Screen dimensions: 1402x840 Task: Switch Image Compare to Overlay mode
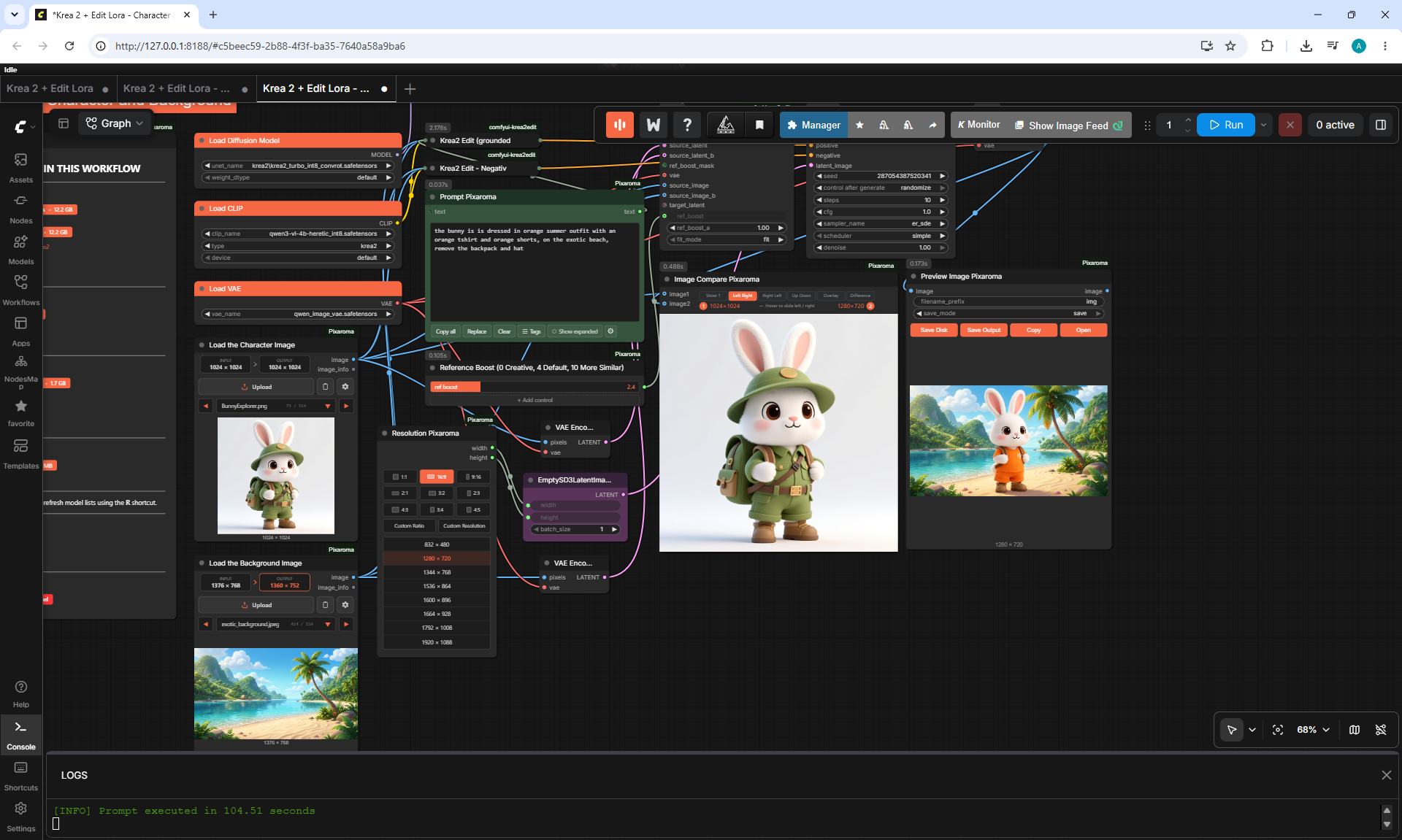pyautogui.click(x=831, y=296)
